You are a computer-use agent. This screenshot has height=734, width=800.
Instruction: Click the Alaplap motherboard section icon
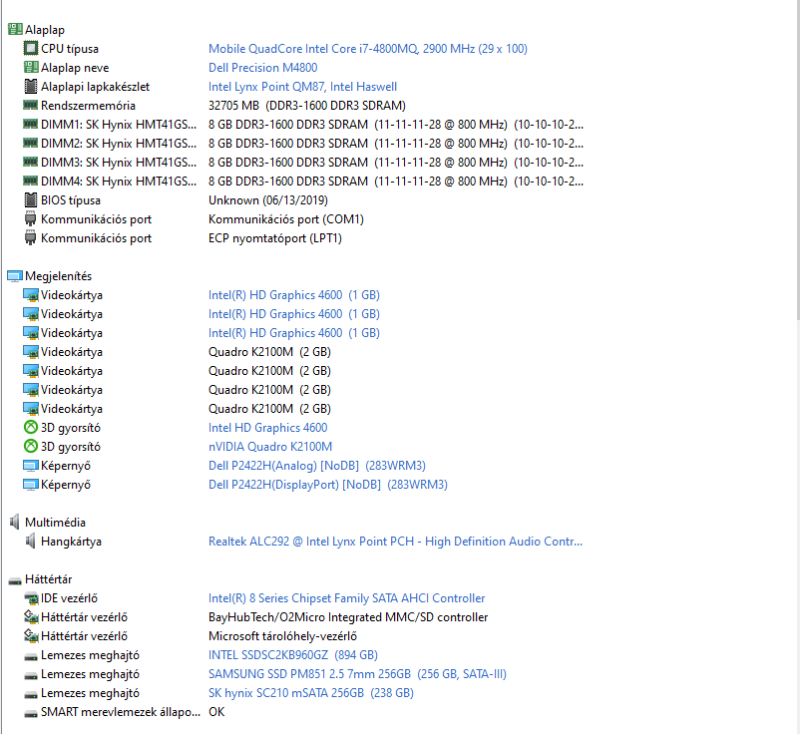(x=15, y=30)
